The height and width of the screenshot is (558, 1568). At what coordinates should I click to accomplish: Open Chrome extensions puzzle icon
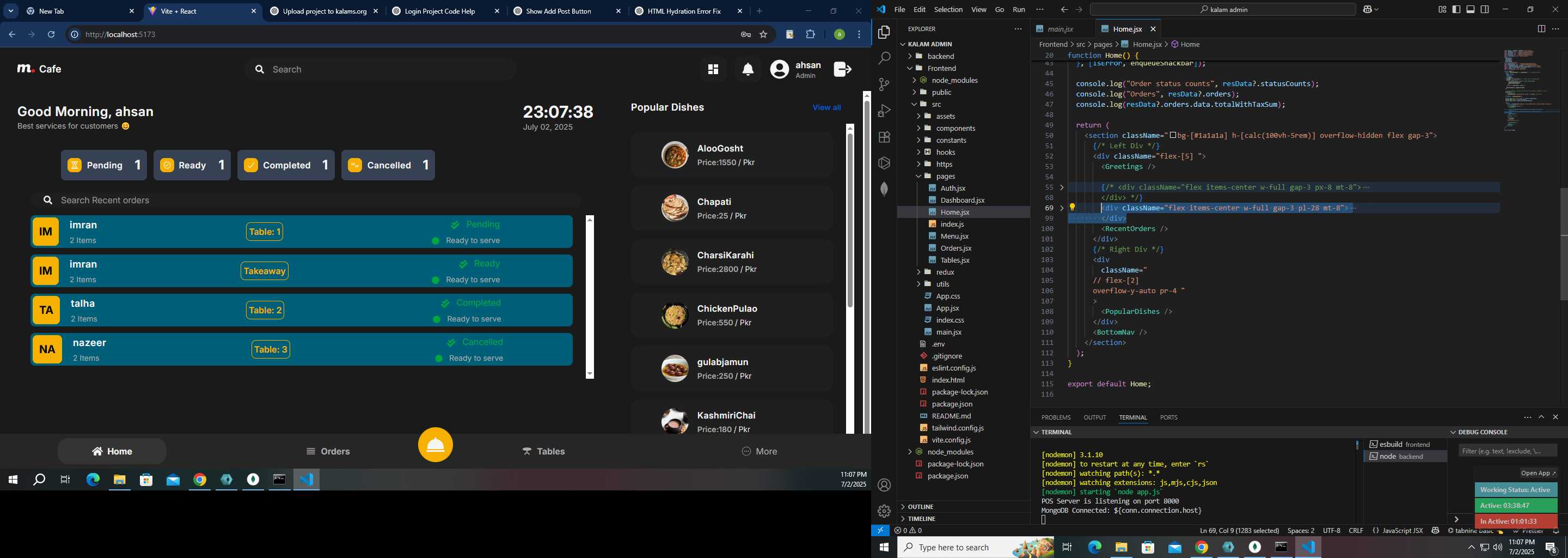(x=811, y=35)
